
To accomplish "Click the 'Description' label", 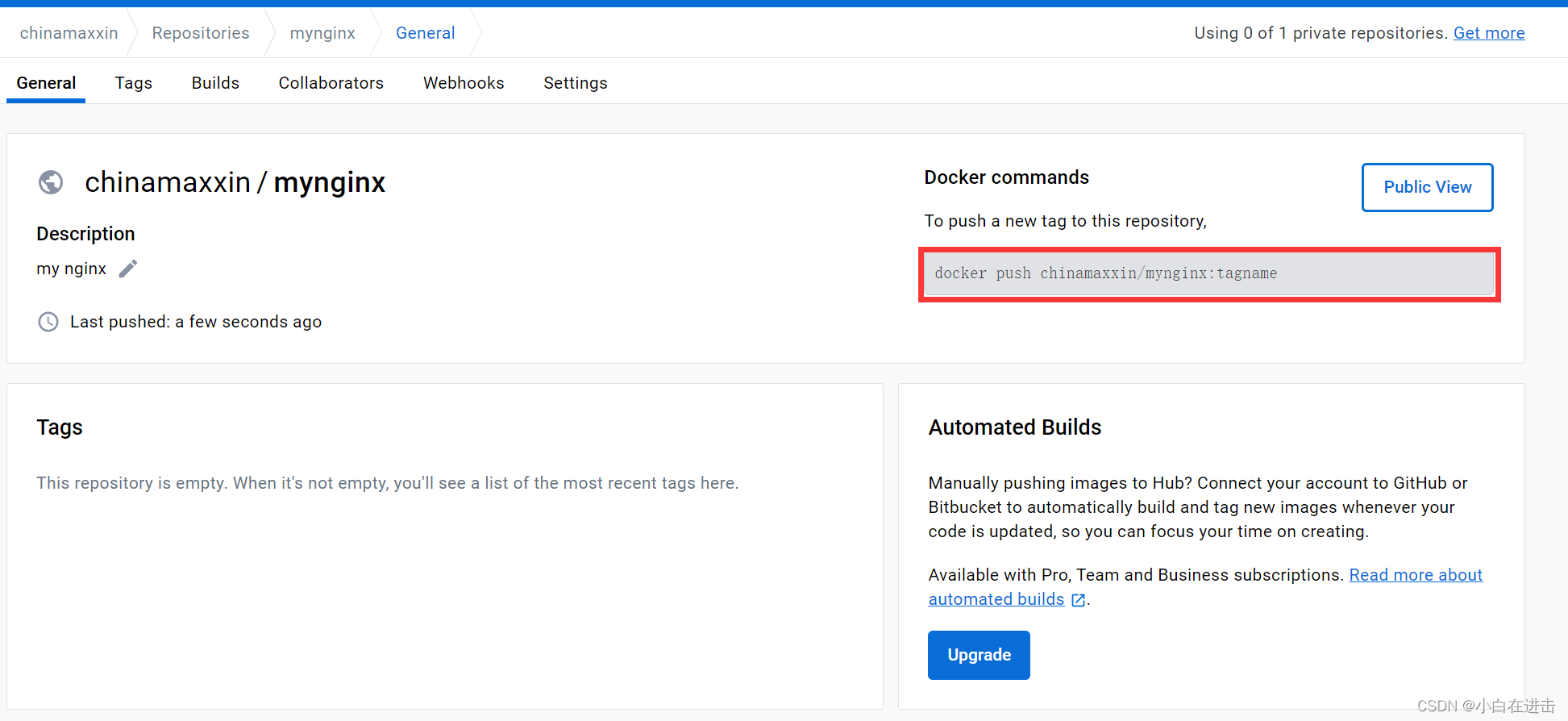I will [85, 234].
